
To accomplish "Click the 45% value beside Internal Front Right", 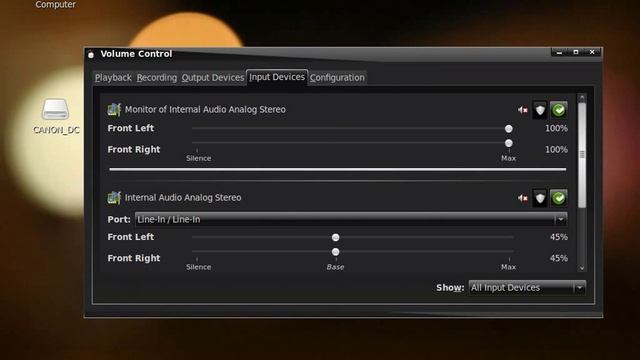I will 559,258.
